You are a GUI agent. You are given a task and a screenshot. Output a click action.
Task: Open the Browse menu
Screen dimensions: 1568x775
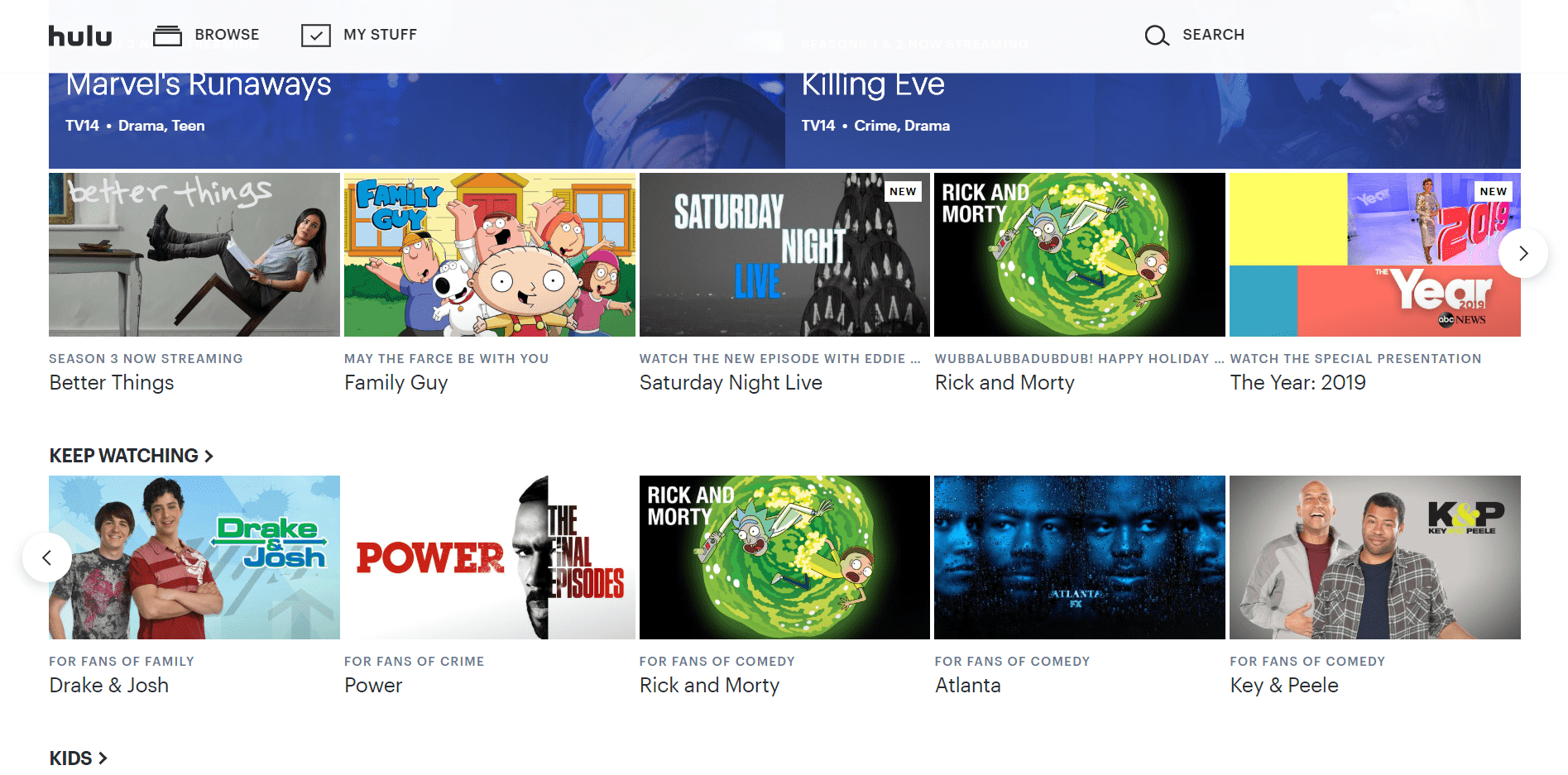point(227,35)
